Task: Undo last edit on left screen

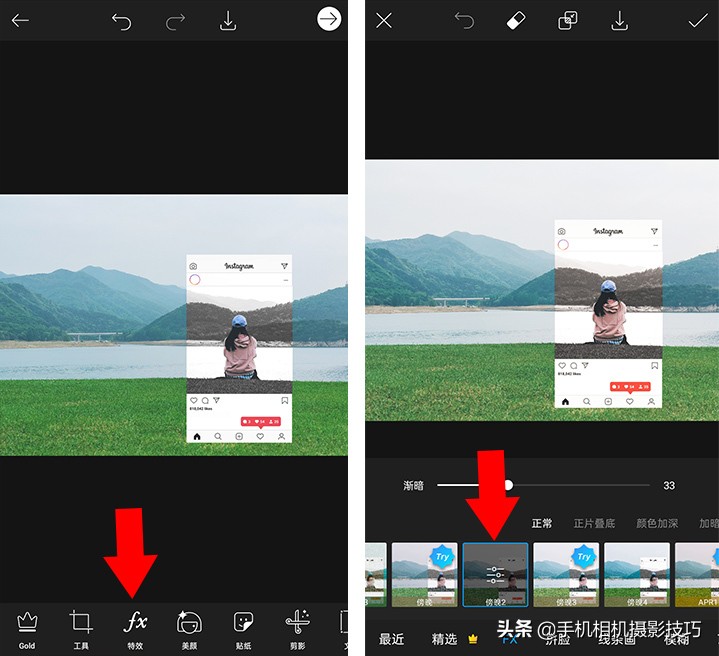Action: coord(122,21)
